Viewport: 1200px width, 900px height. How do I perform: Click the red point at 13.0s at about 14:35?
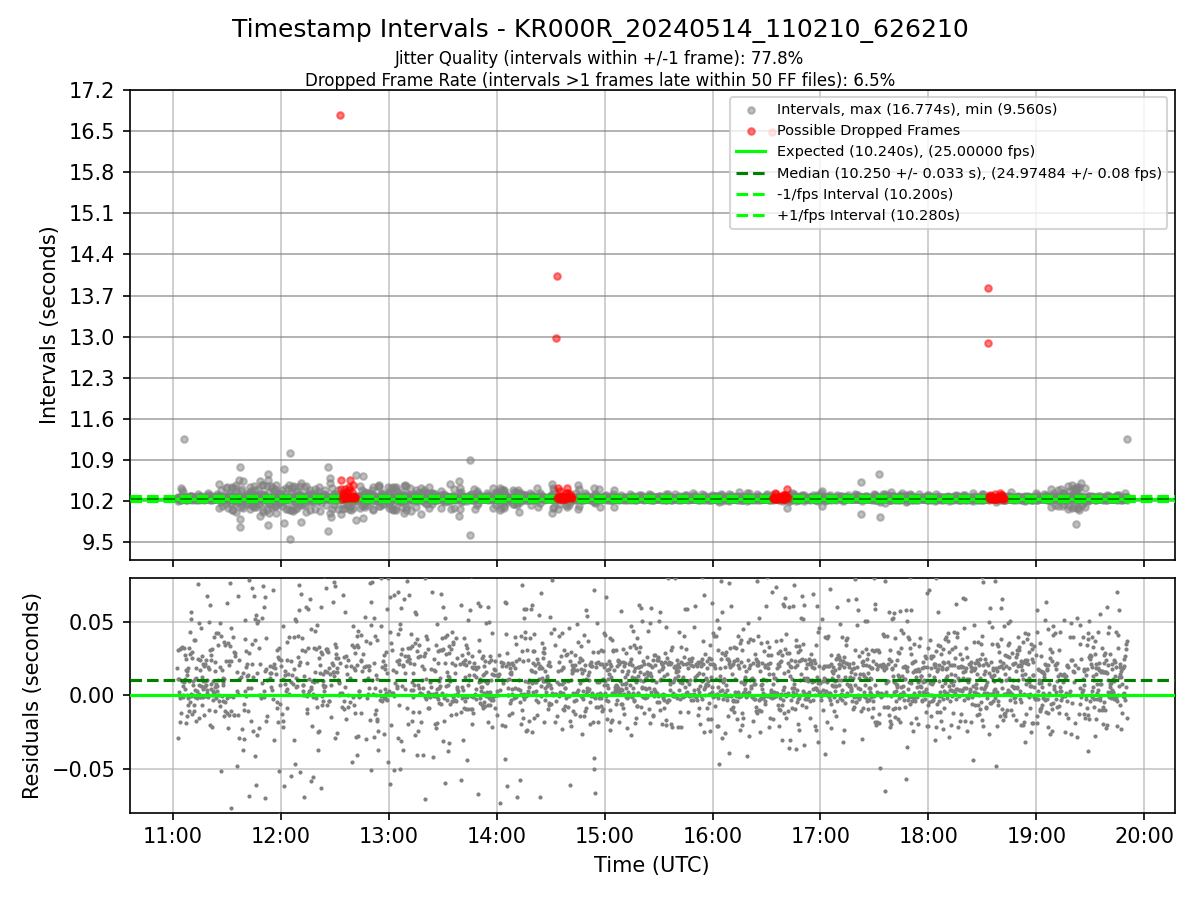click(x=556, y=338)
